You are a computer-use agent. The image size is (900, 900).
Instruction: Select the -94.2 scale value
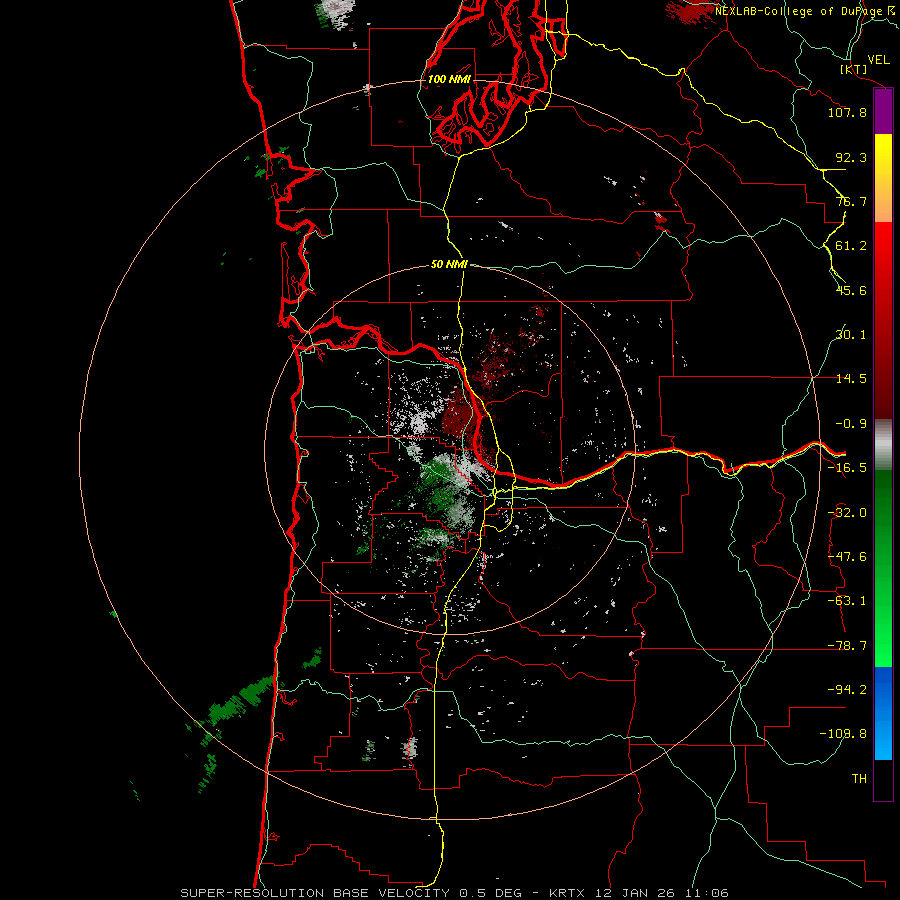847,690
